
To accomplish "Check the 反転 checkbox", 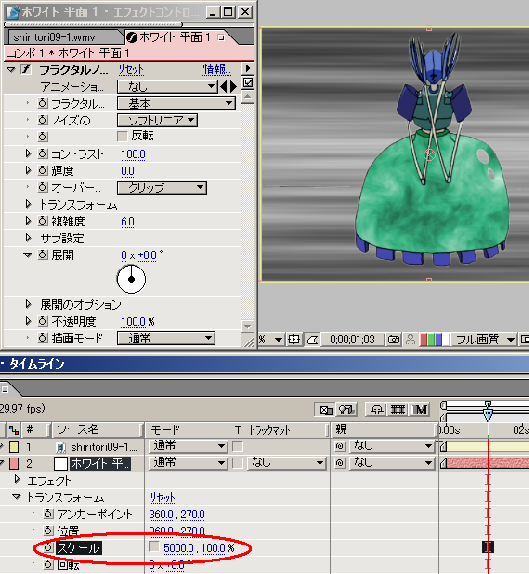I will [122, 136].
